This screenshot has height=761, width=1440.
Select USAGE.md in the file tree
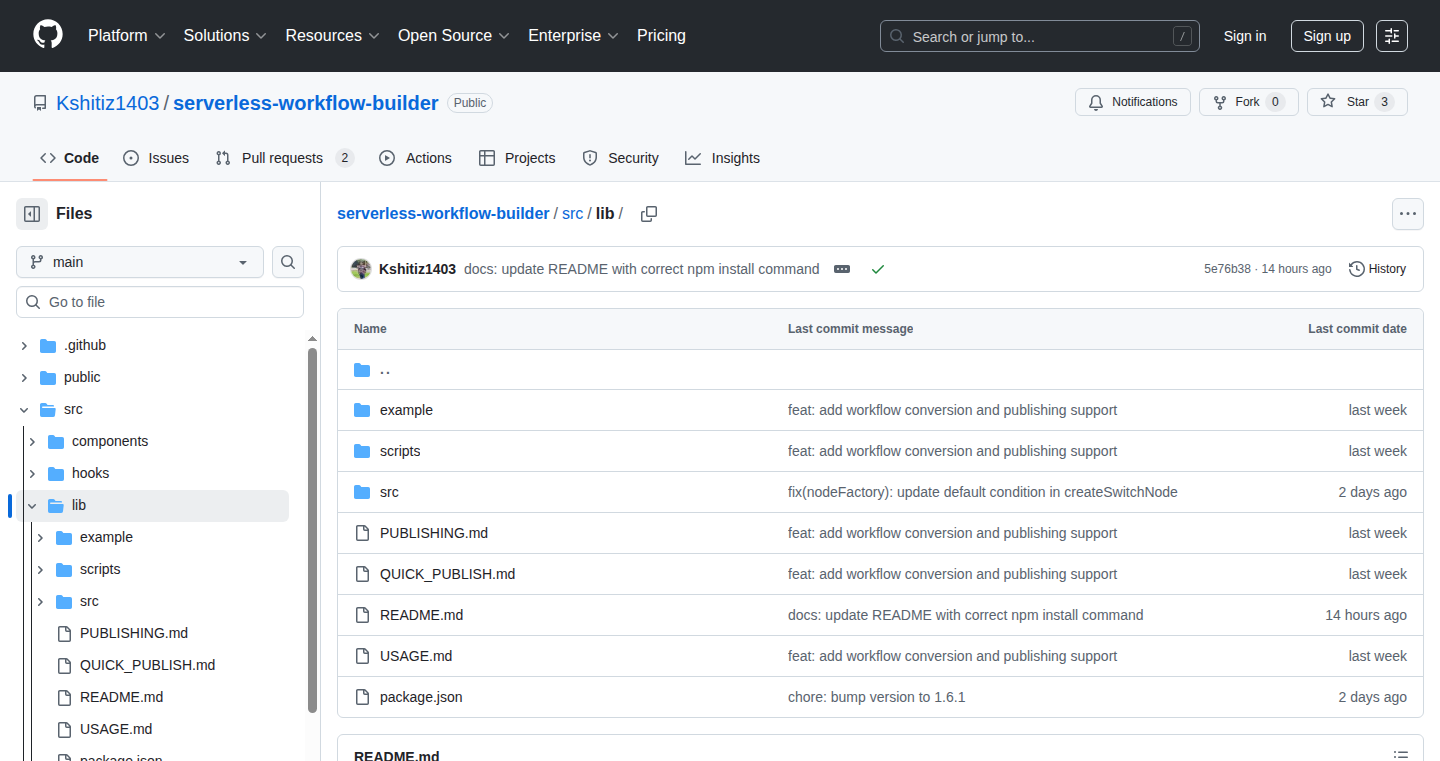(x=116, y=729)
